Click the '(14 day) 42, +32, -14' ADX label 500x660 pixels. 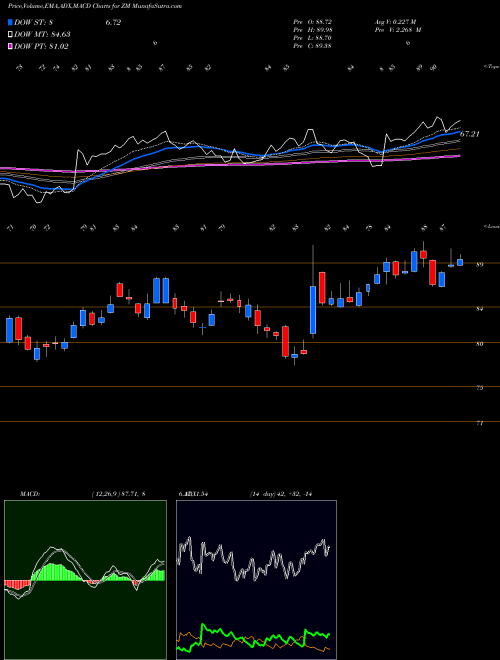tap(280, 494)
